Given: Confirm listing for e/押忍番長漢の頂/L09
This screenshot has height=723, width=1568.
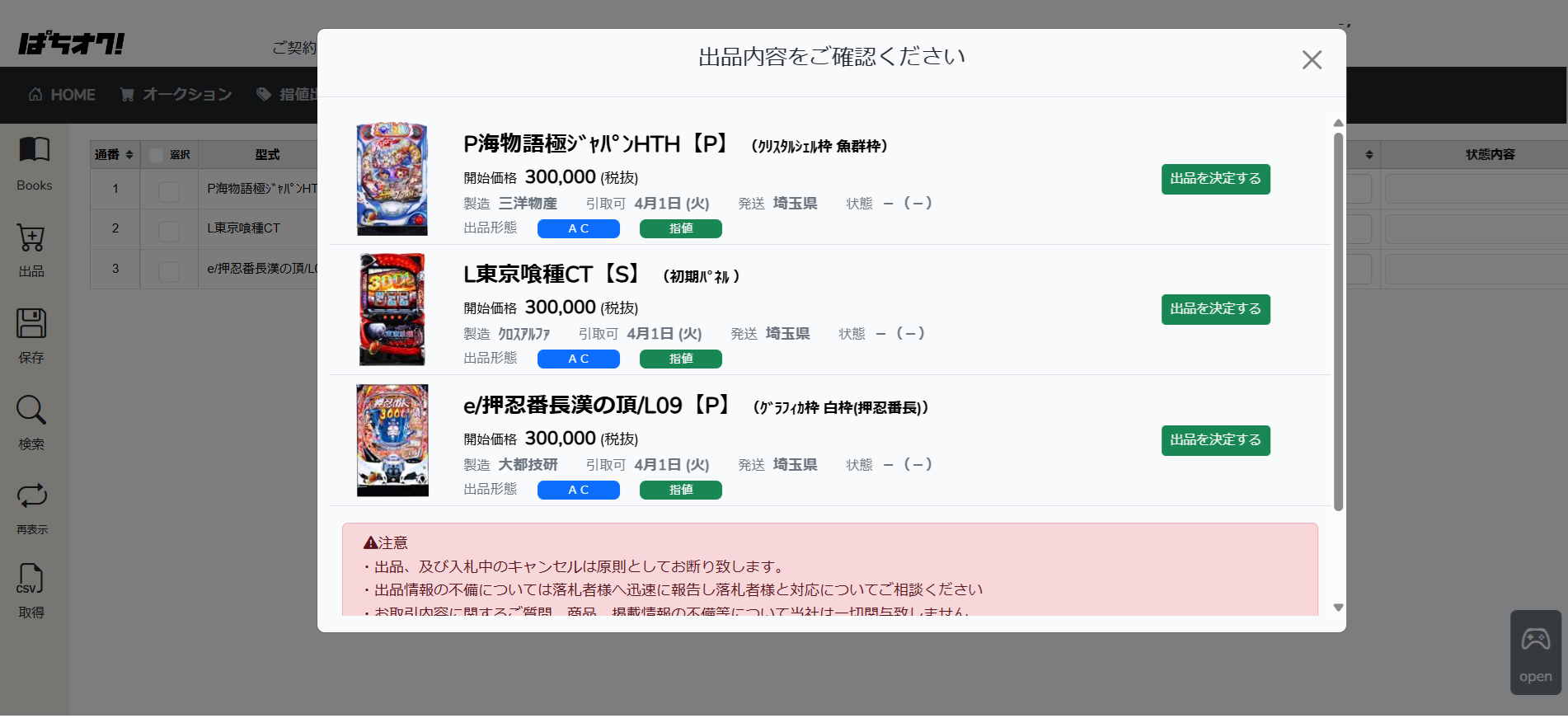Looking at the screenshot, I should coord(1215,440).
